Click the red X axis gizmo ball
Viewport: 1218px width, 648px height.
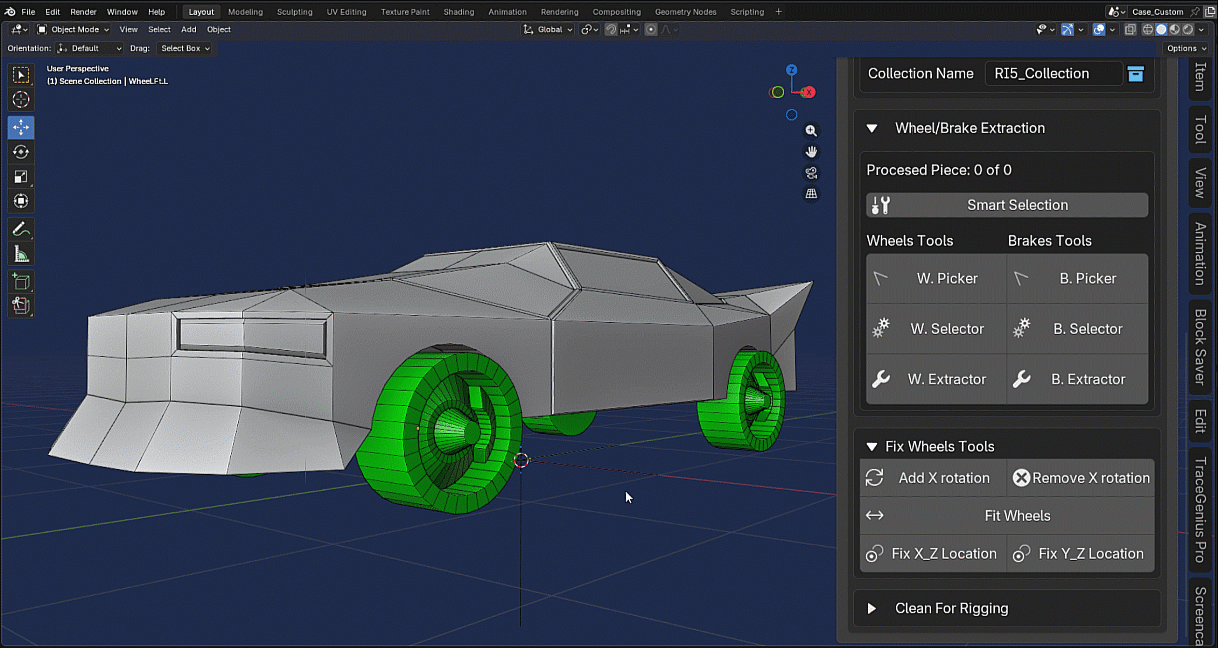pyautogui.click(x=808, y=92)
